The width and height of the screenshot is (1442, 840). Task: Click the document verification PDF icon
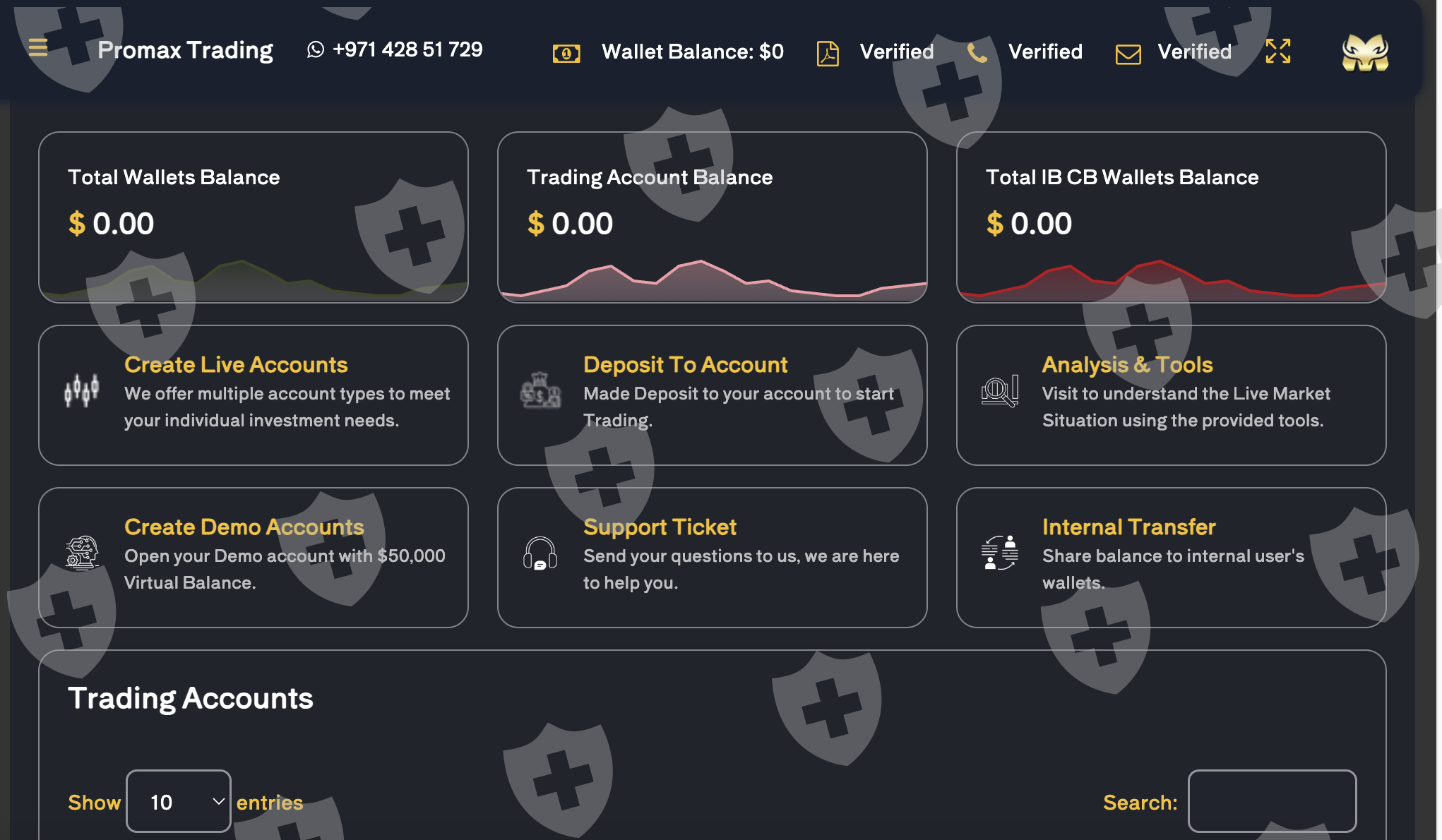[x=828, y=53]
